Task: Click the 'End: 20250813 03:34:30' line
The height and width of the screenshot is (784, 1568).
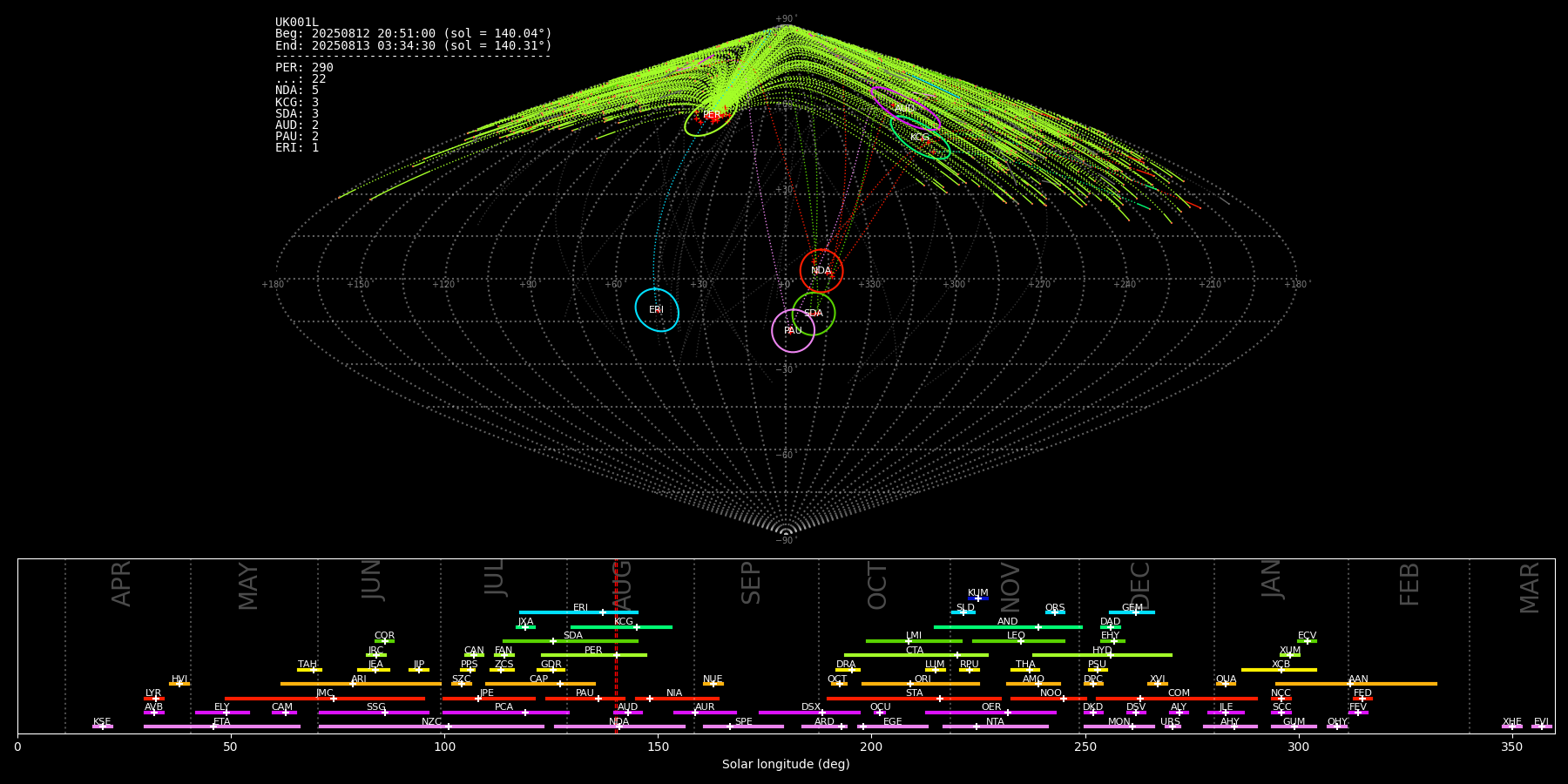Action: coord(414,45)
